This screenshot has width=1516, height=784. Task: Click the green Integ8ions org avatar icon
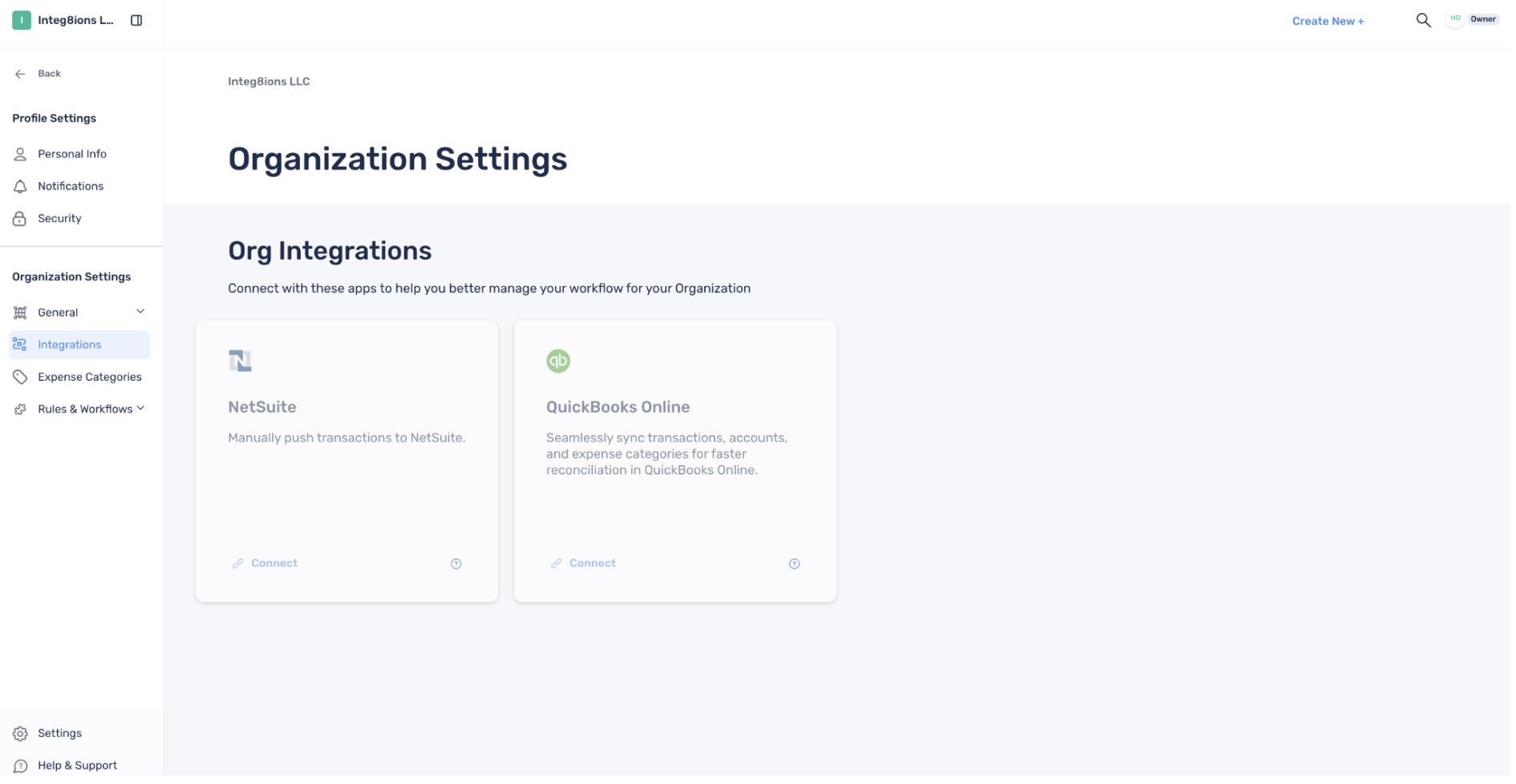pos(22,20)
